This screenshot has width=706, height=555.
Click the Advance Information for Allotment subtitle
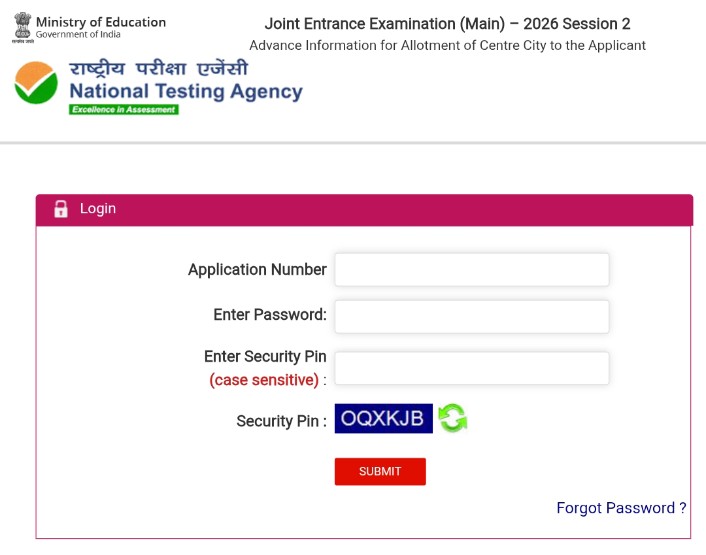447,45
